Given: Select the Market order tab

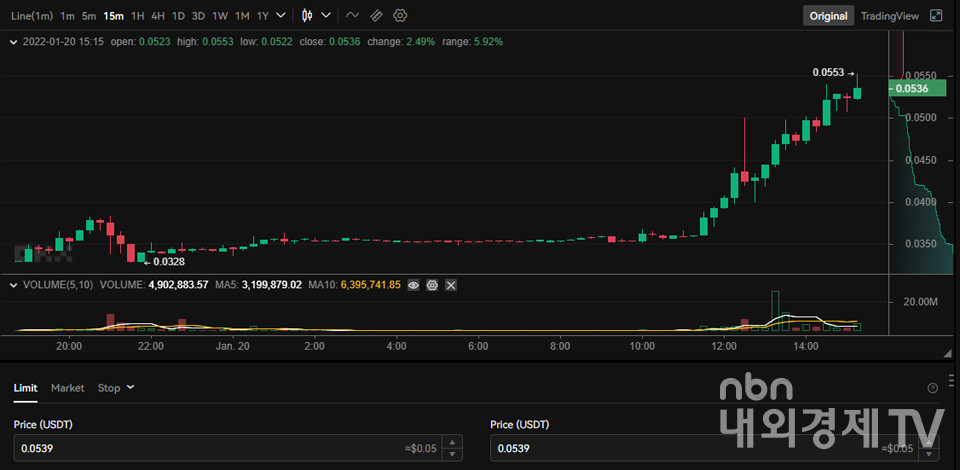Looking at the screenshot, I should tap(68, 388).
